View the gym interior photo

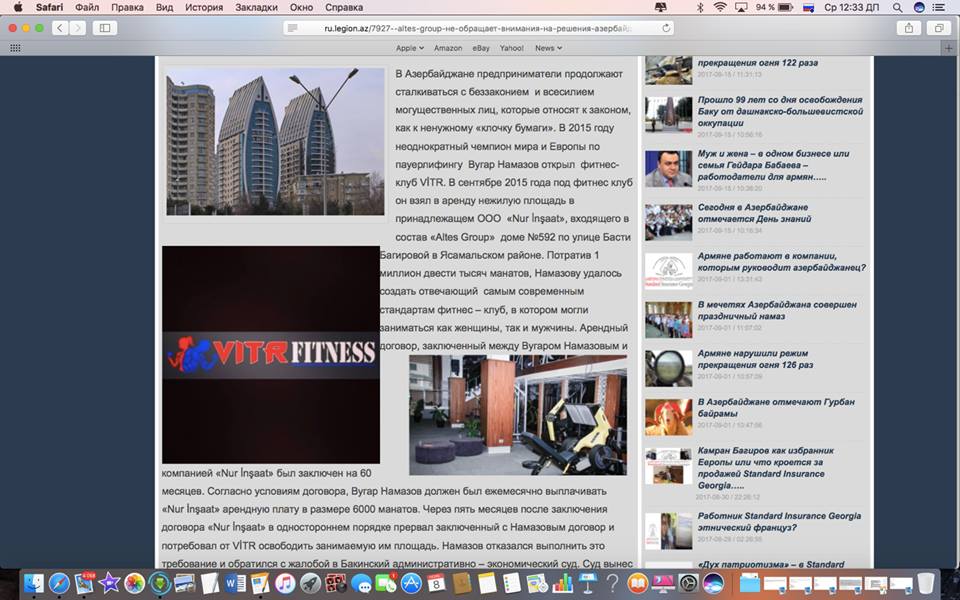click(518, 415)
